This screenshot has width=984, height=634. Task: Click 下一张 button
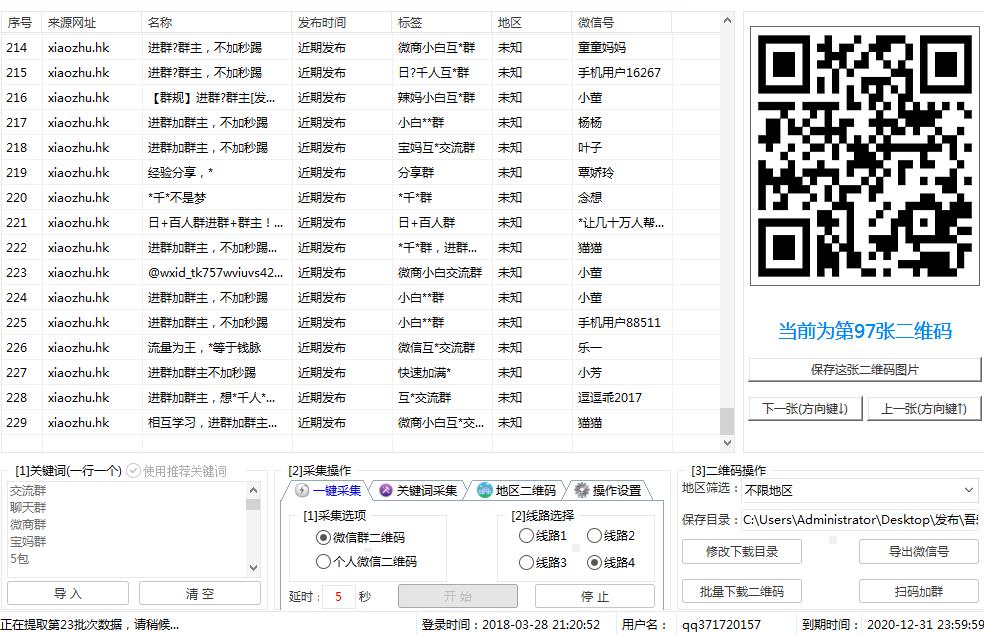[x=805, y=409]
